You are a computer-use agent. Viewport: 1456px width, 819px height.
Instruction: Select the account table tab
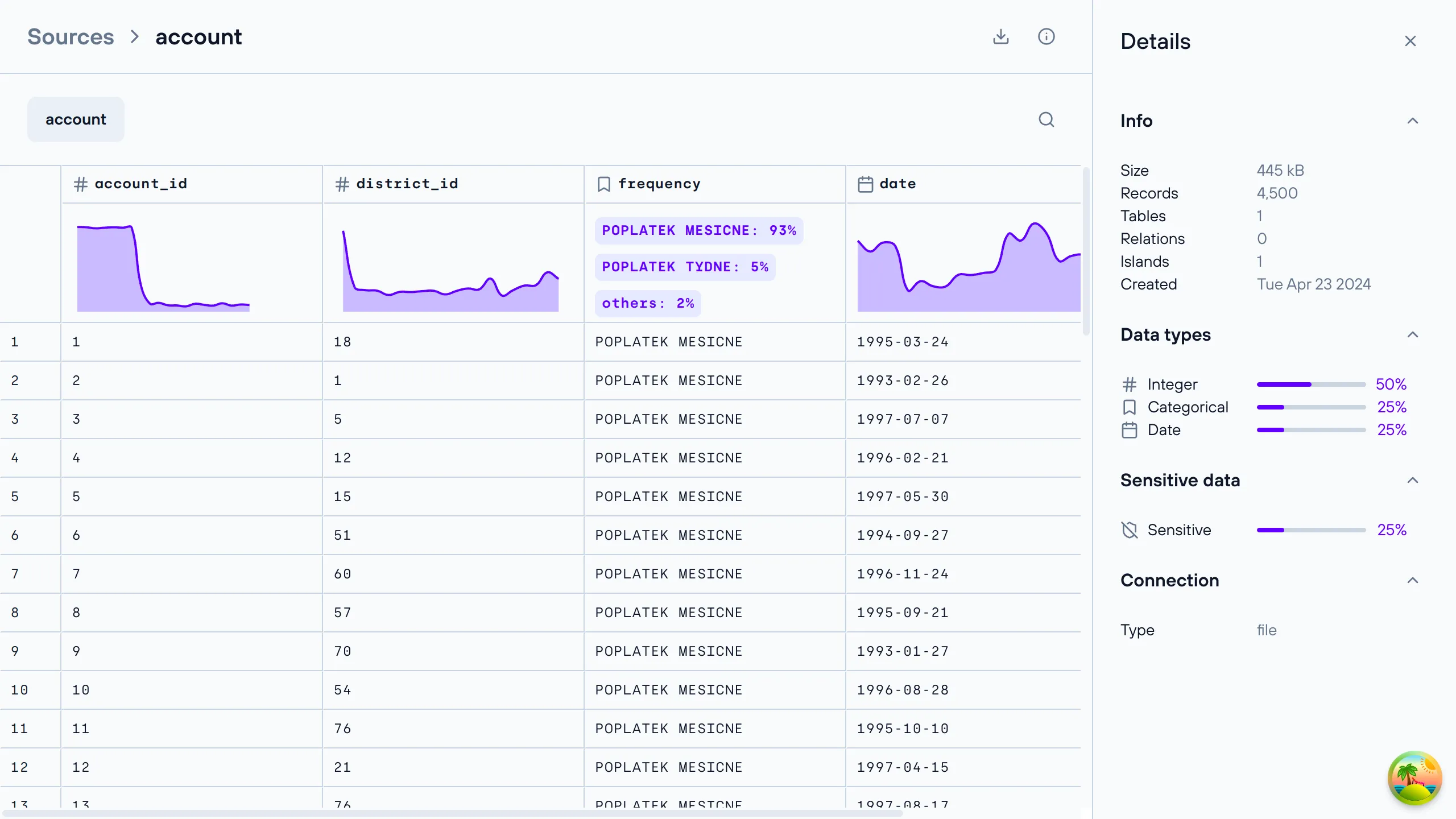click(76, 119)
